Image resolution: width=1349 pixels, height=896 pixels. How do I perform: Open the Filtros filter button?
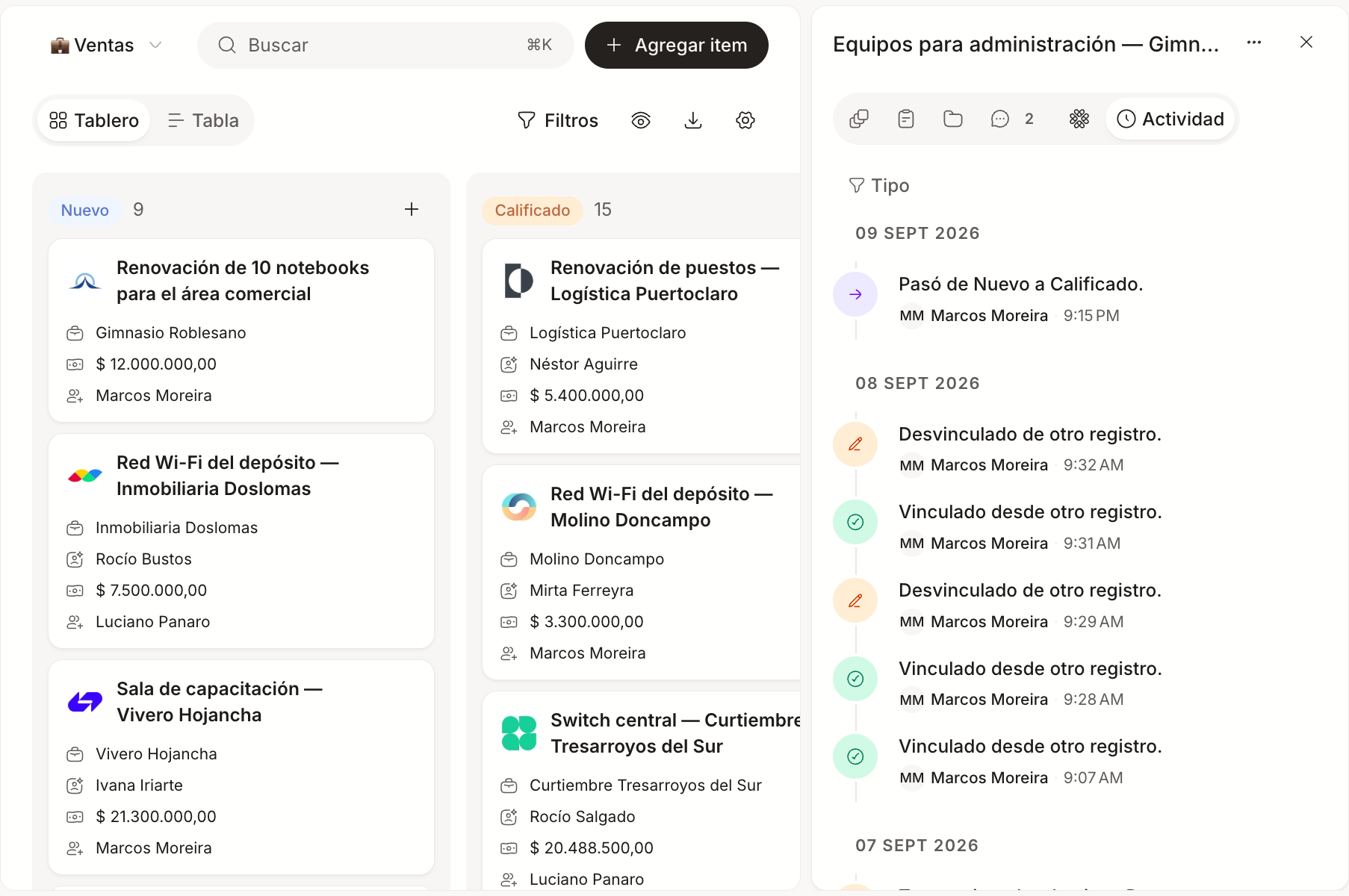pos(558,120)
